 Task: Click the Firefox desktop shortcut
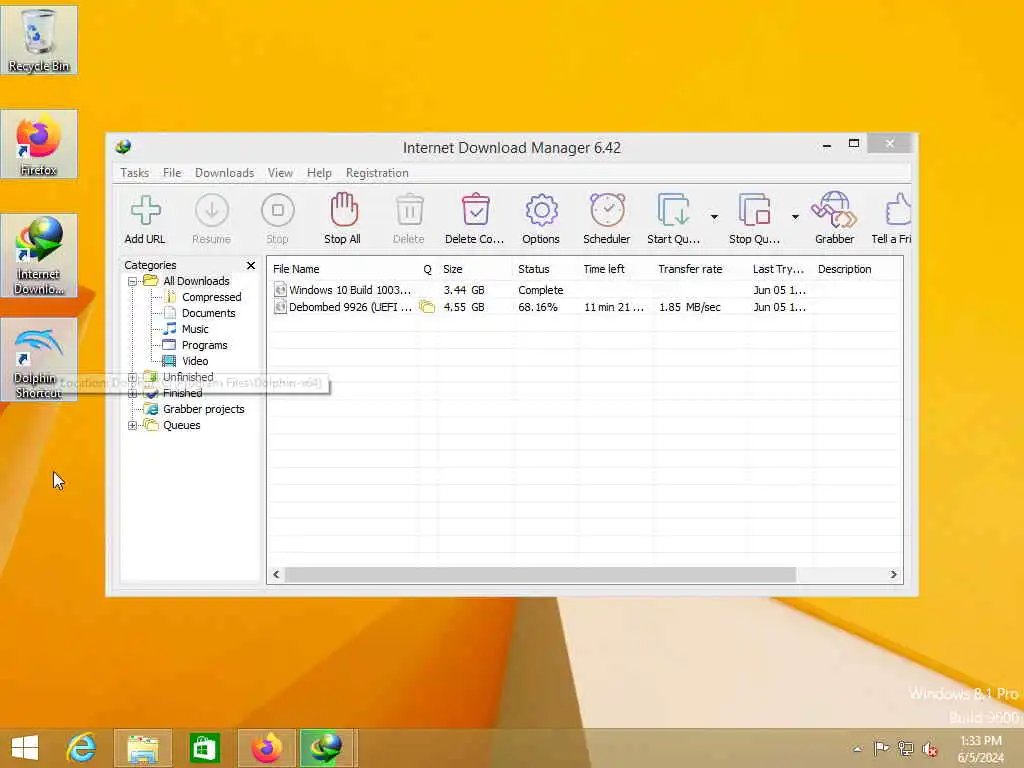(39, 144)
